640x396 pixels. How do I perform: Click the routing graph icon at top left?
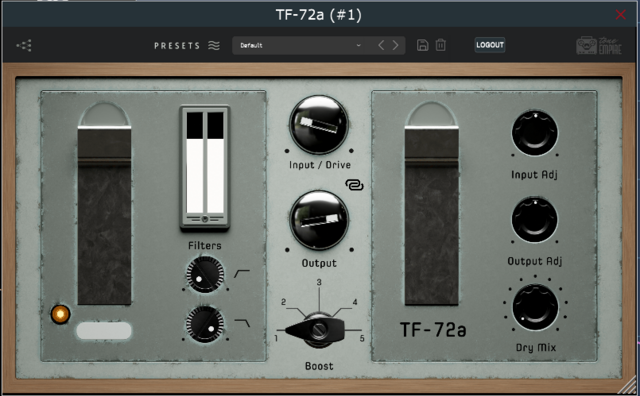[x=24, y=45]
